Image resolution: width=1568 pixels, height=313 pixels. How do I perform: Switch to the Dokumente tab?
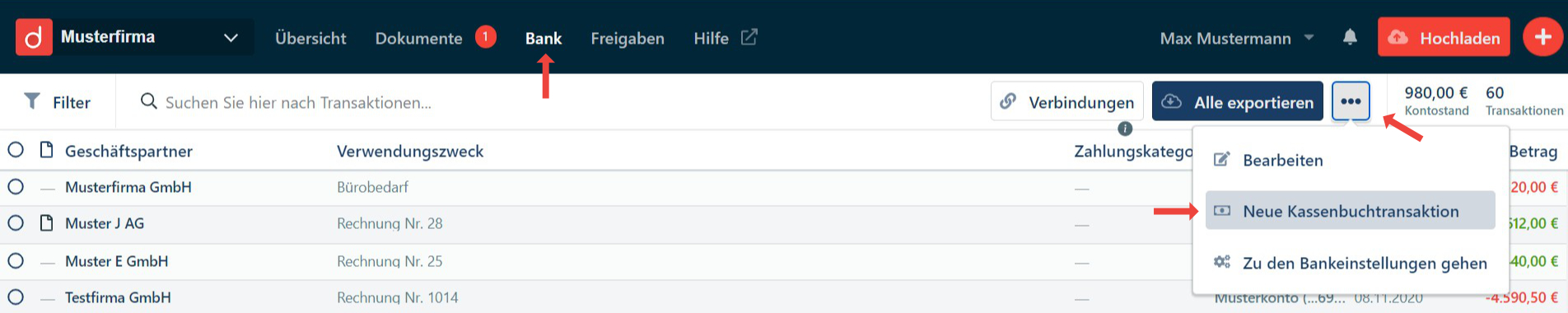tap(418, 38)
